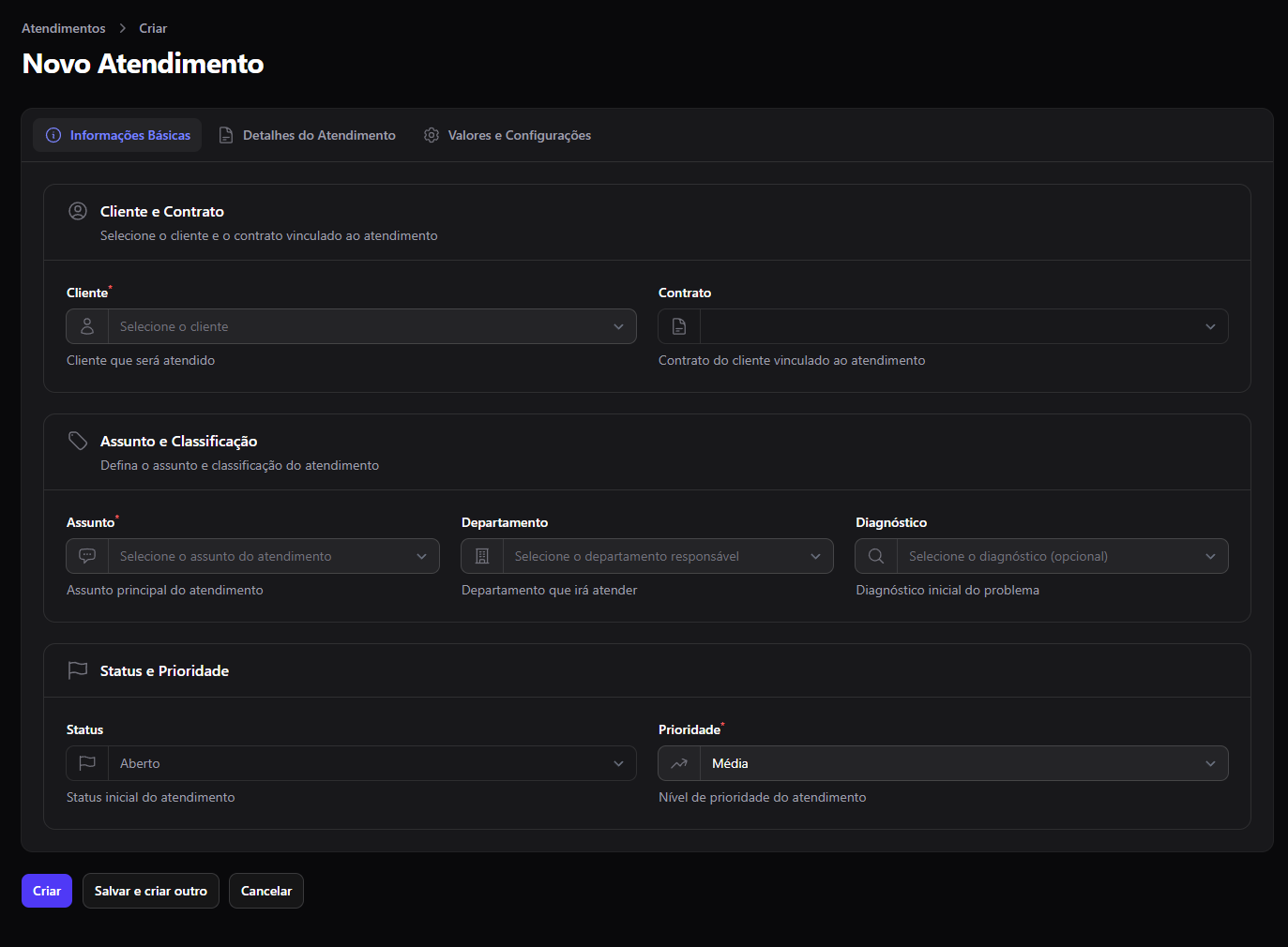This screenshot has height=947, width=1288.
Task: Click the flag icon beside Status e Prioridade
Action: tap(78, 670)
